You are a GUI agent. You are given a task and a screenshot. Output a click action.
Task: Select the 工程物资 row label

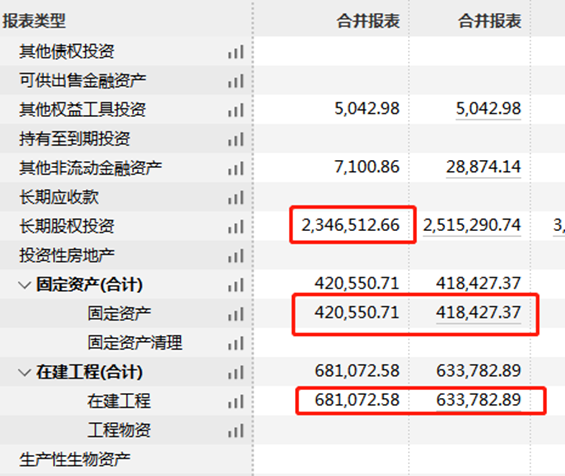click(x=119, y=431)
